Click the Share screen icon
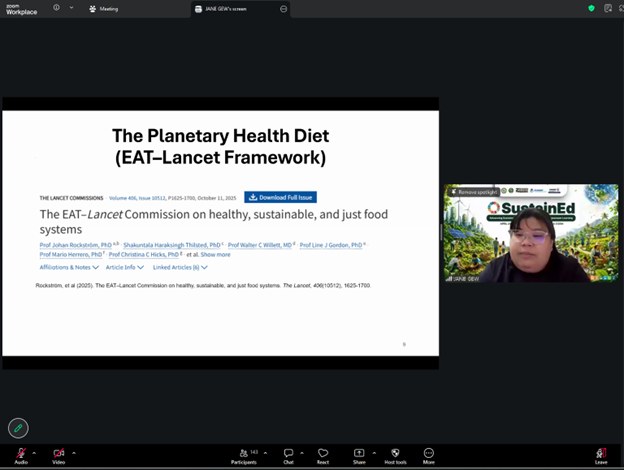 (x=359, y=453)
